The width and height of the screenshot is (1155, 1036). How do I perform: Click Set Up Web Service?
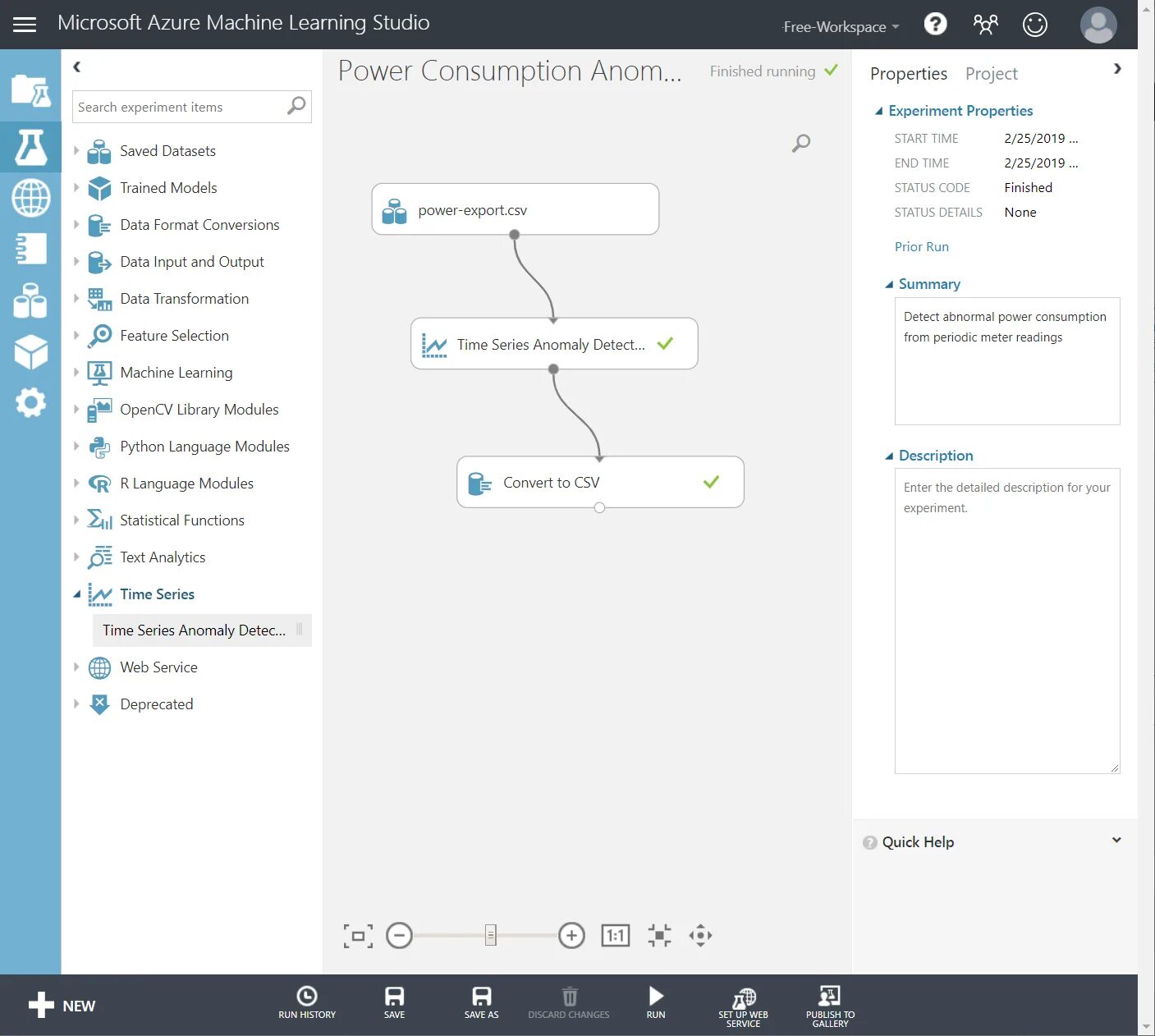click(743, 1006)
